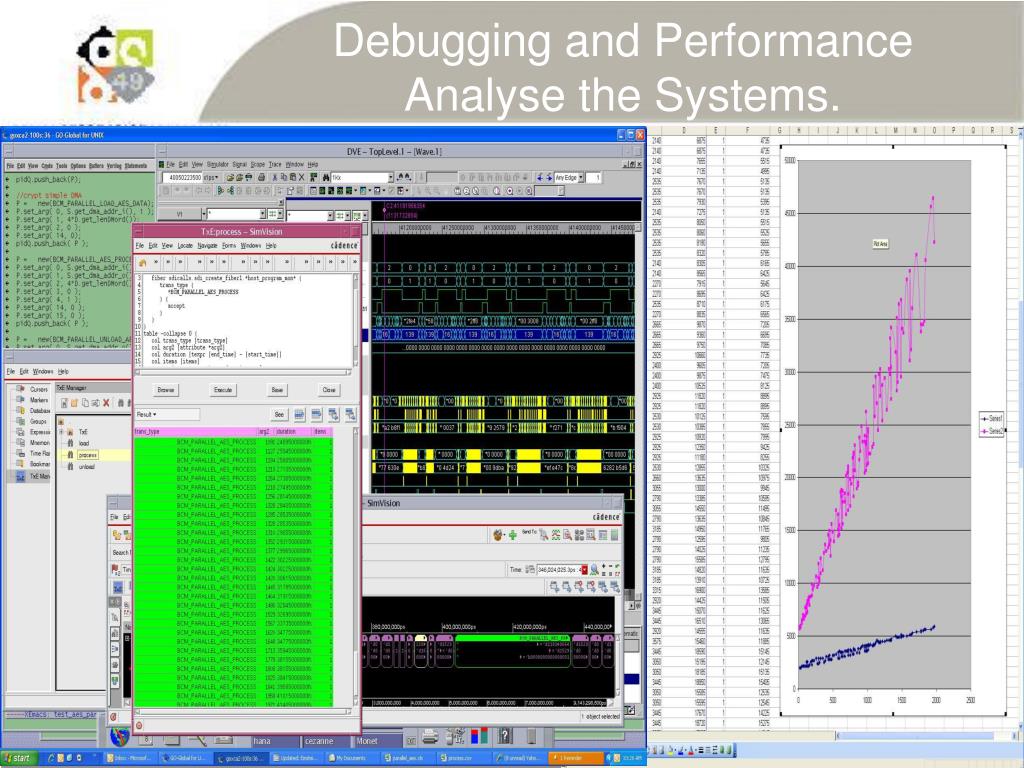
Task: Click the Close button in TxE:process
Action: pos(328,390)
